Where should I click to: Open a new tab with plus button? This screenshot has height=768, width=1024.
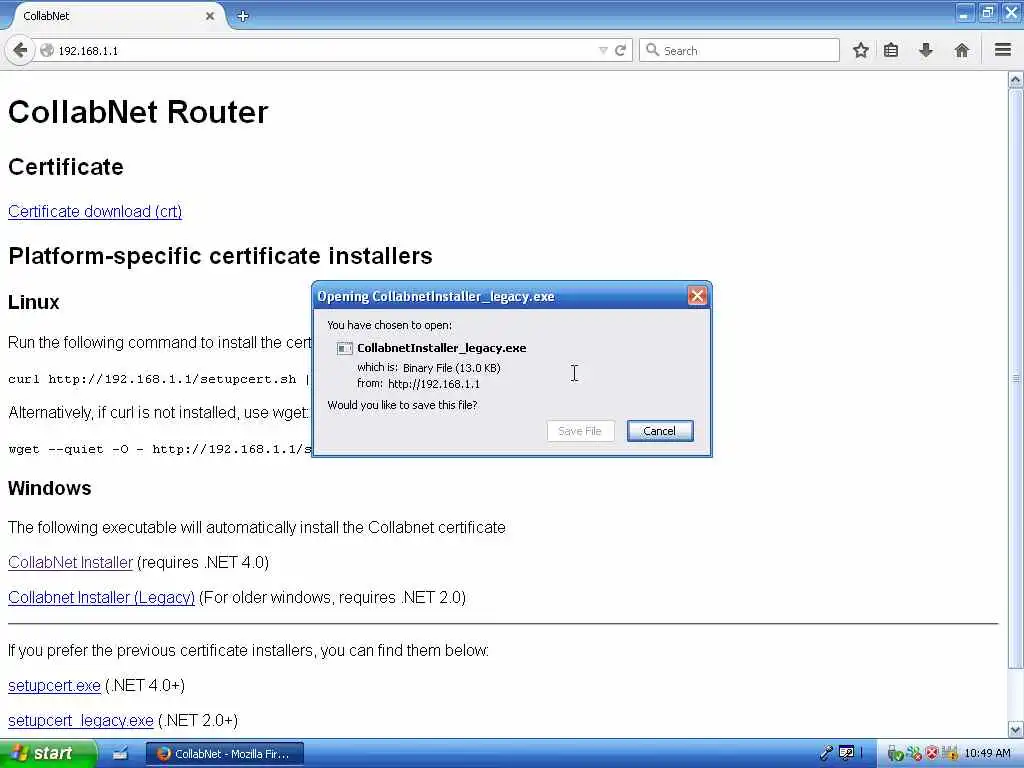[243, 16]
